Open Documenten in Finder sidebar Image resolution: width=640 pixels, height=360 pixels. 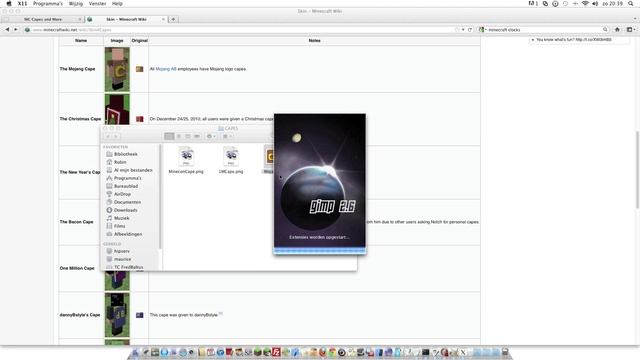(x=127, y=202)
